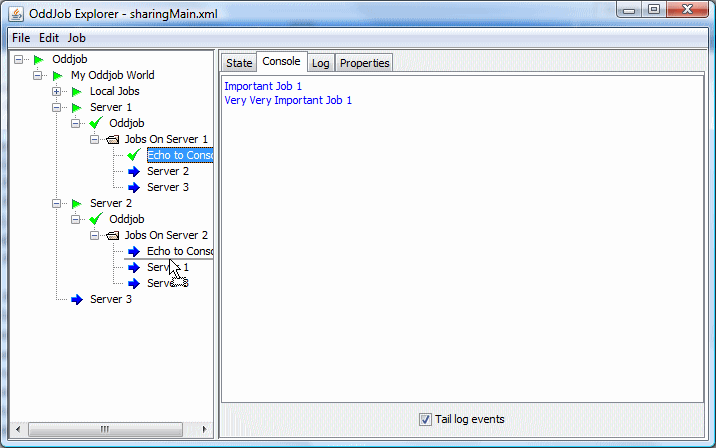Click the blue arrow icon beside bottom Server 3
The image size is (716, 448).
77,299
